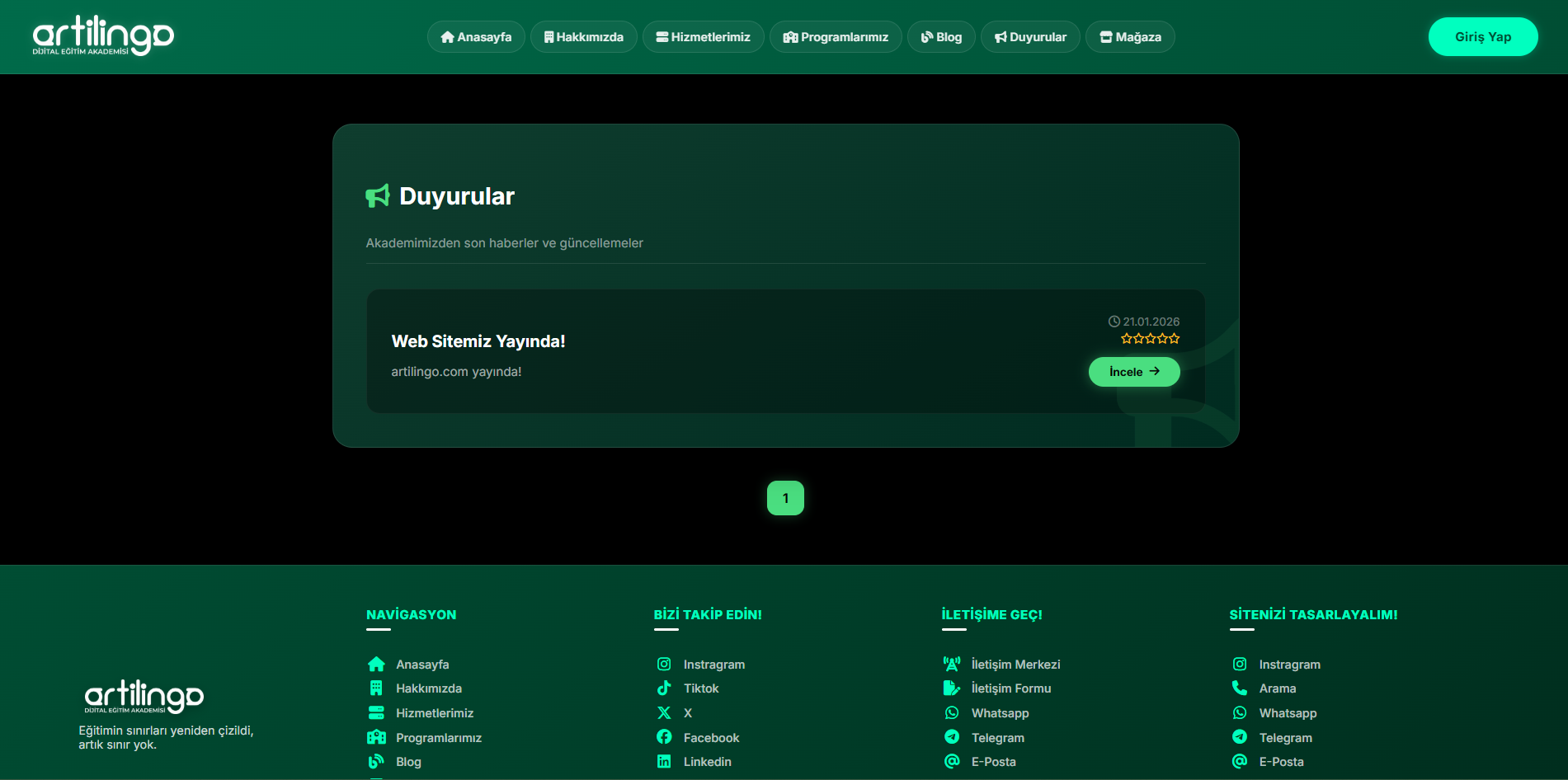
Task: Open Programlarımız in the header navigation
Action: (836, 37)
